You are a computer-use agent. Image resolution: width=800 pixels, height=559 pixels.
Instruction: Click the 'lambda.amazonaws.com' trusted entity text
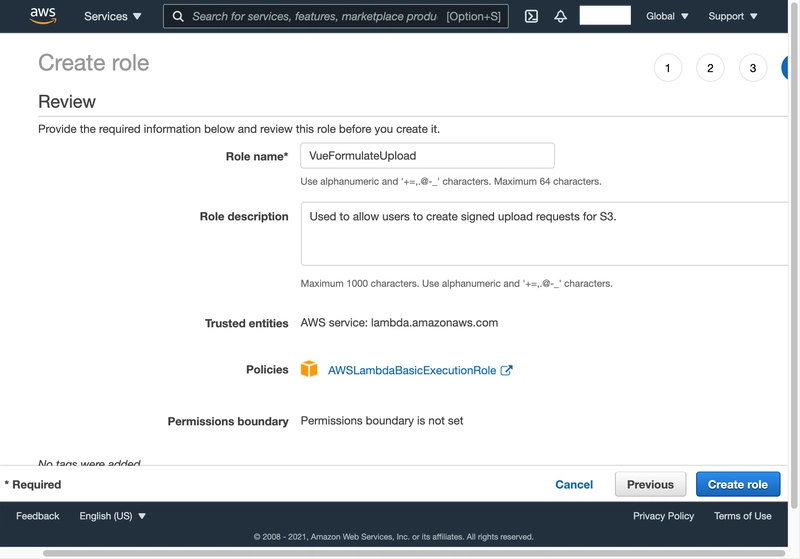(434, 323)
